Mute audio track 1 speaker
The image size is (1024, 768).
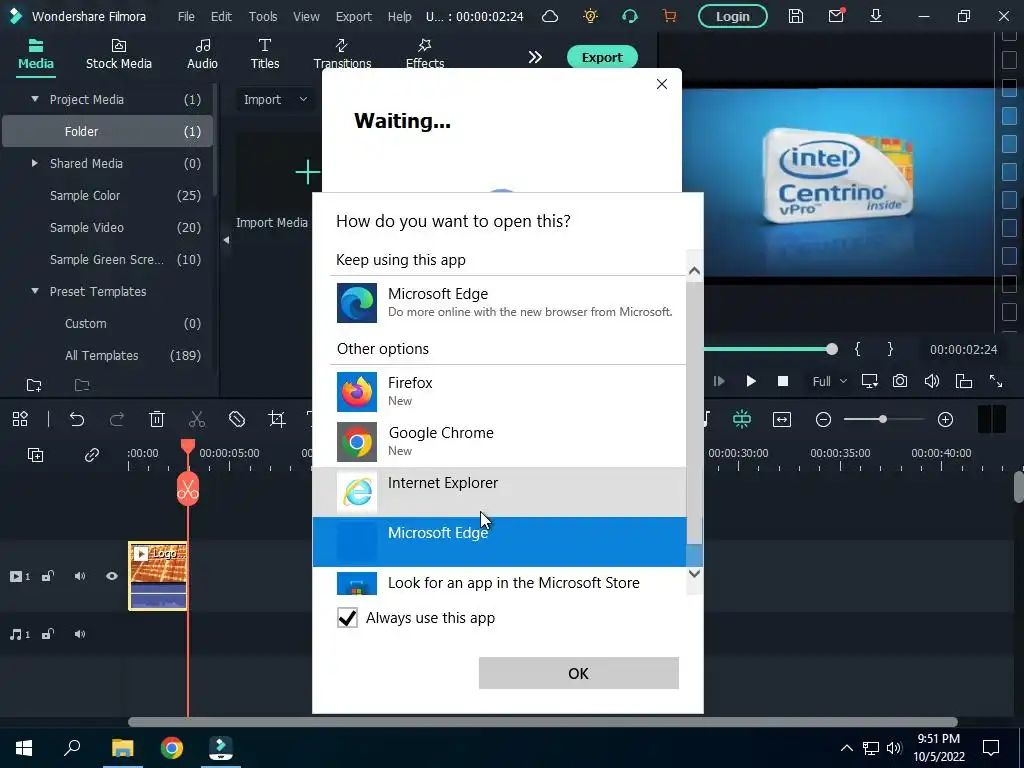tap(80, 634)
